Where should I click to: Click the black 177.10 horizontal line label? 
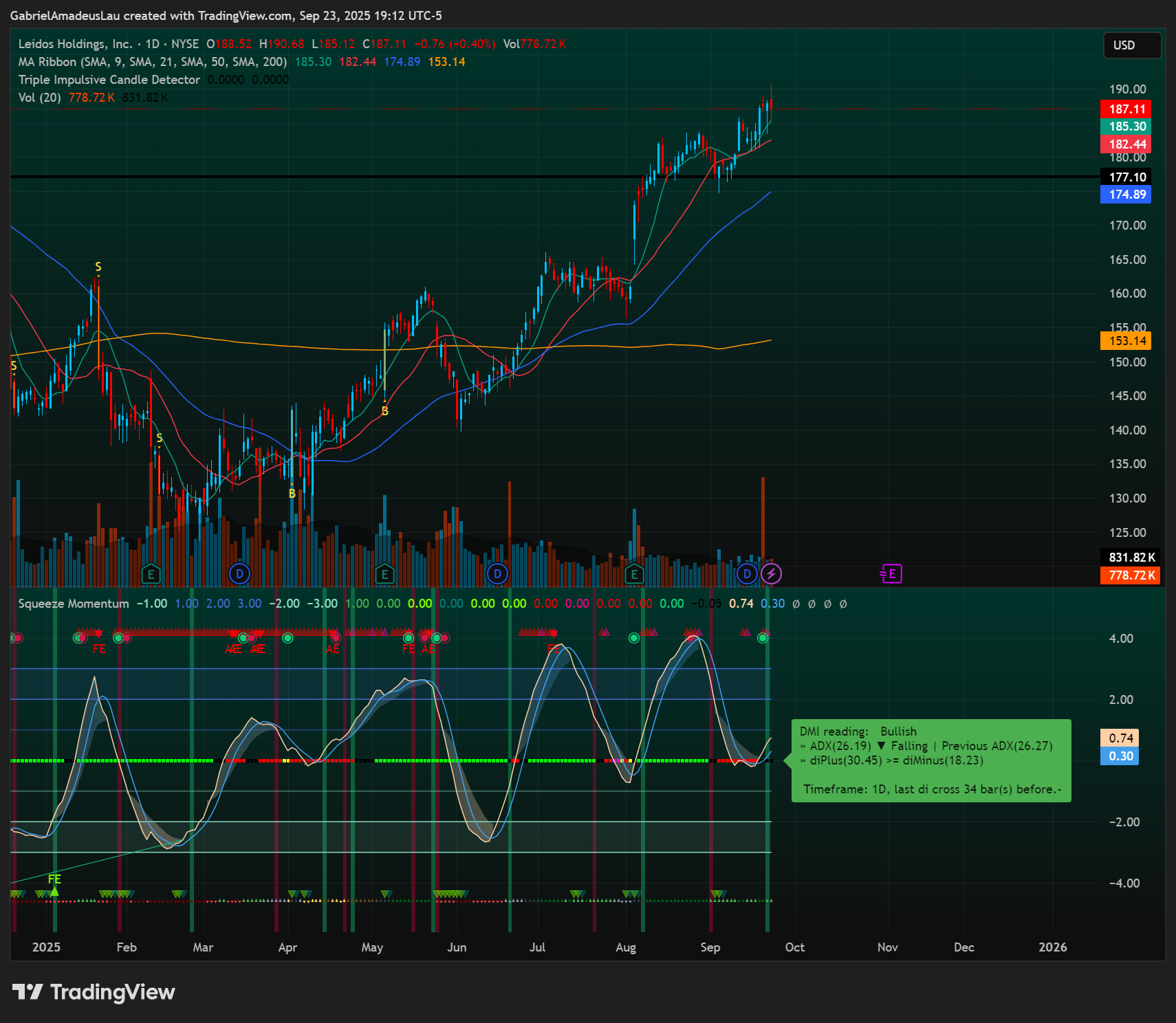click(x=1126, y=177)
